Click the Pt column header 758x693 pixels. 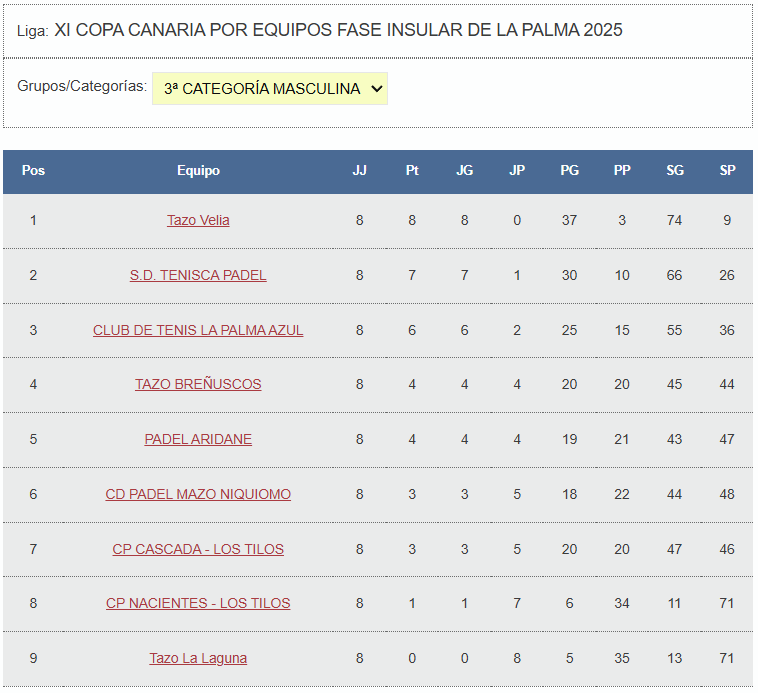click(x=412, y=171)
